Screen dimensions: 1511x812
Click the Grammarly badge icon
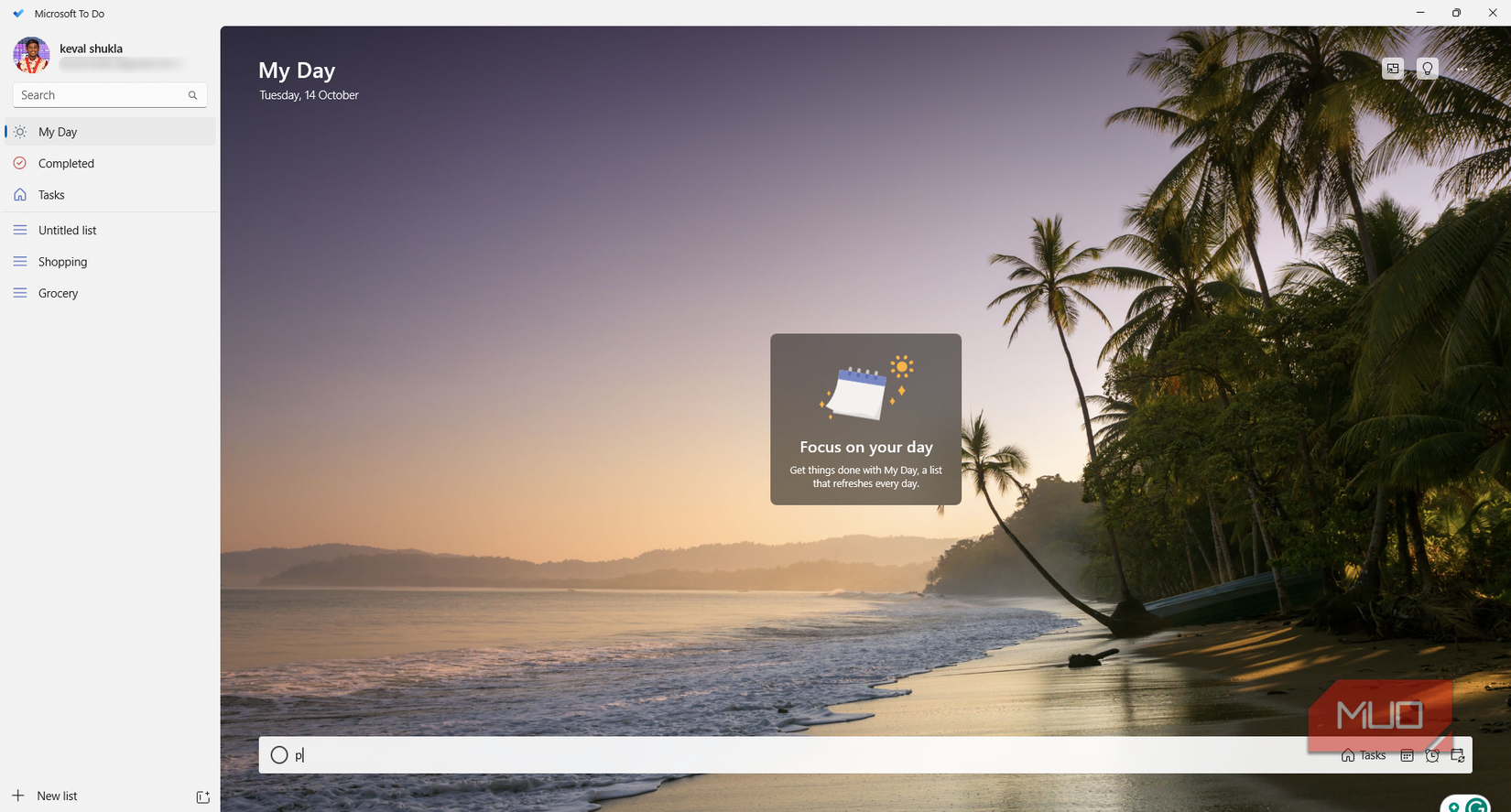click(1478, 807)
